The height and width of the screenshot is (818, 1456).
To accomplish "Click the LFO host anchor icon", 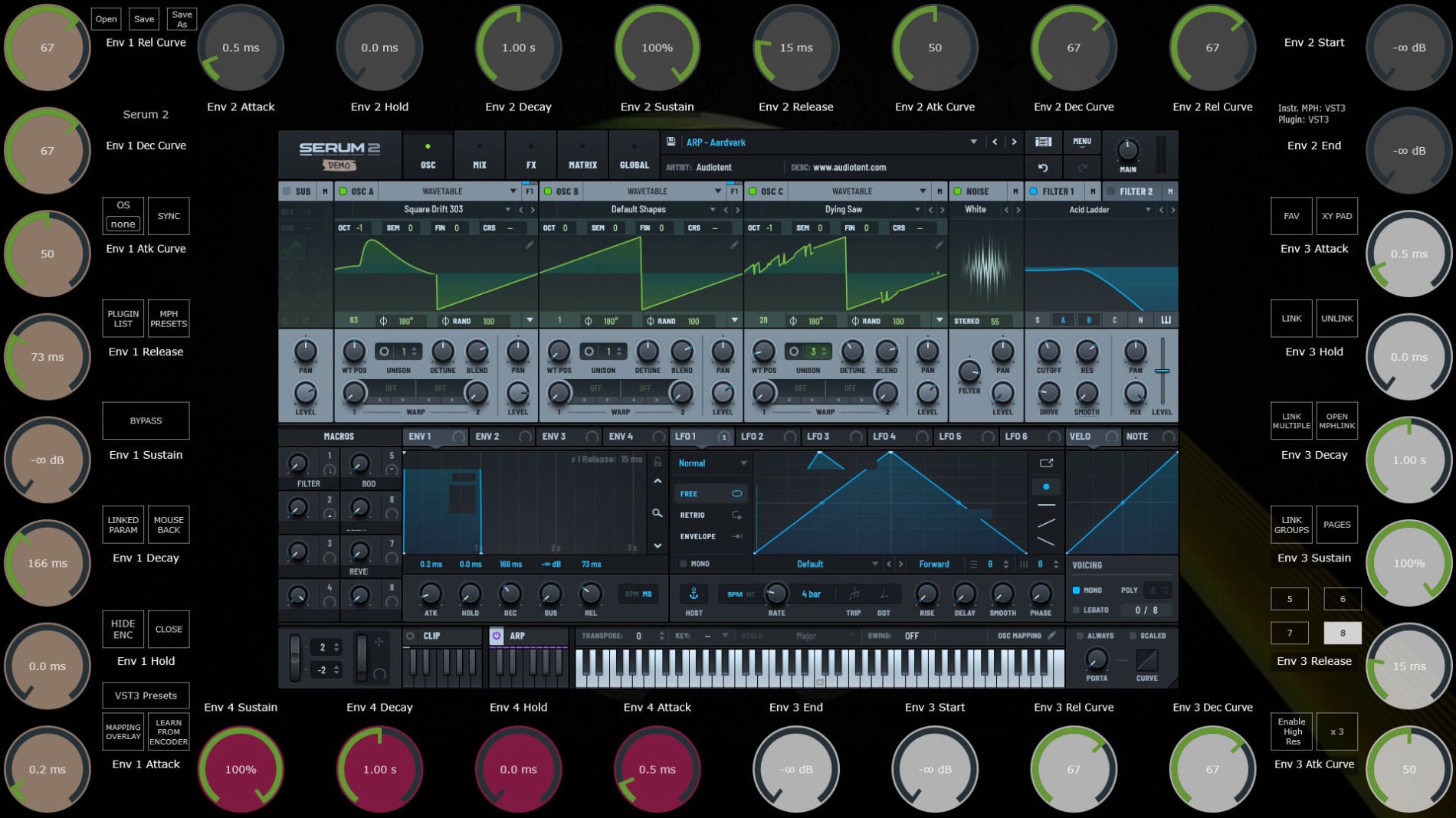I will 694,594.
